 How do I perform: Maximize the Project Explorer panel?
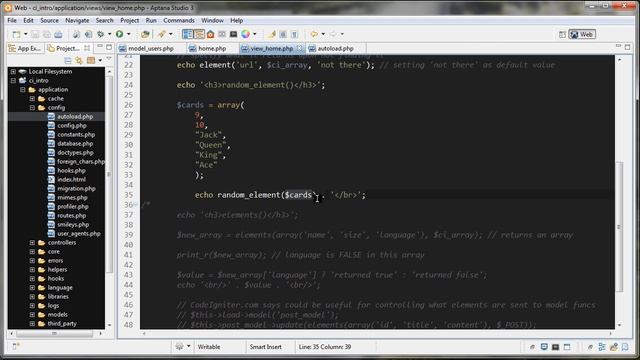click(x=109, y=47)
